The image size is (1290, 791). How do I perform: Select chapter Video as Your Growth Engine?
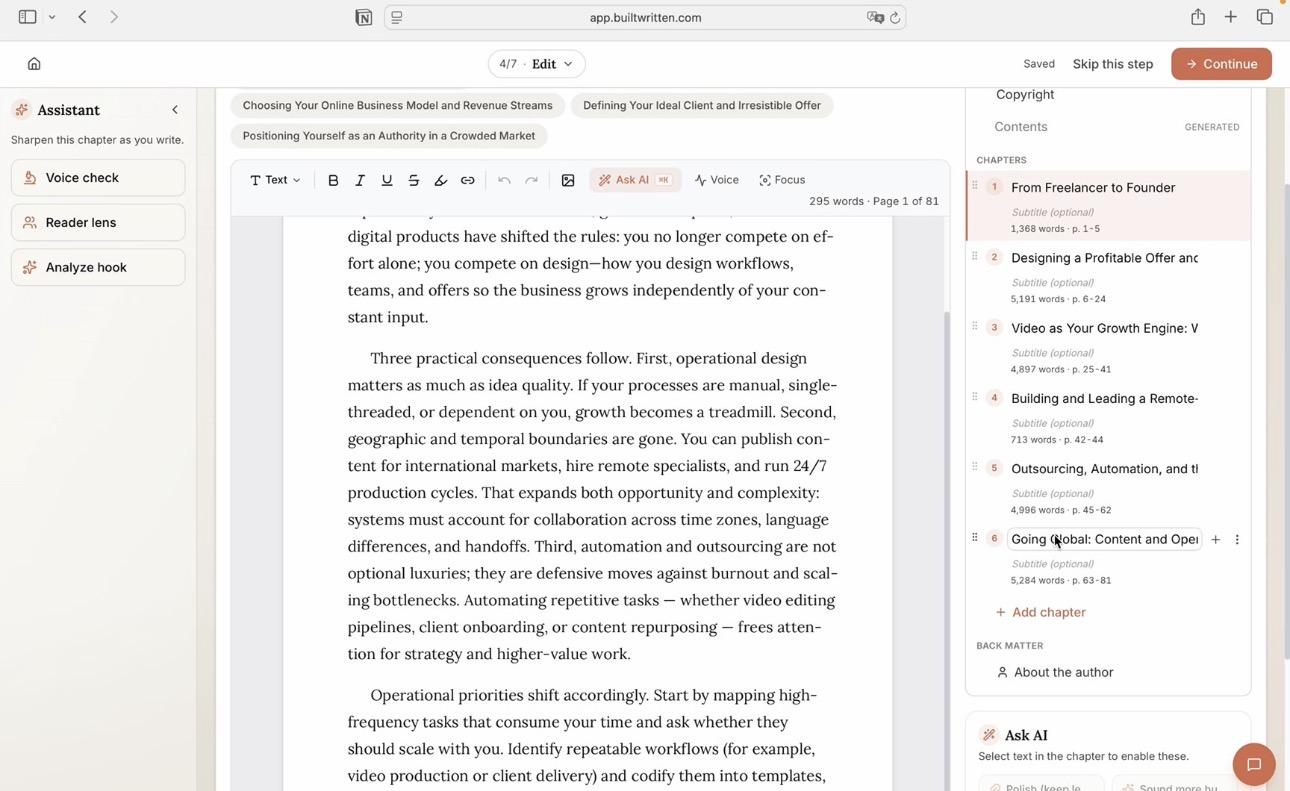[x=1104, y=328]
